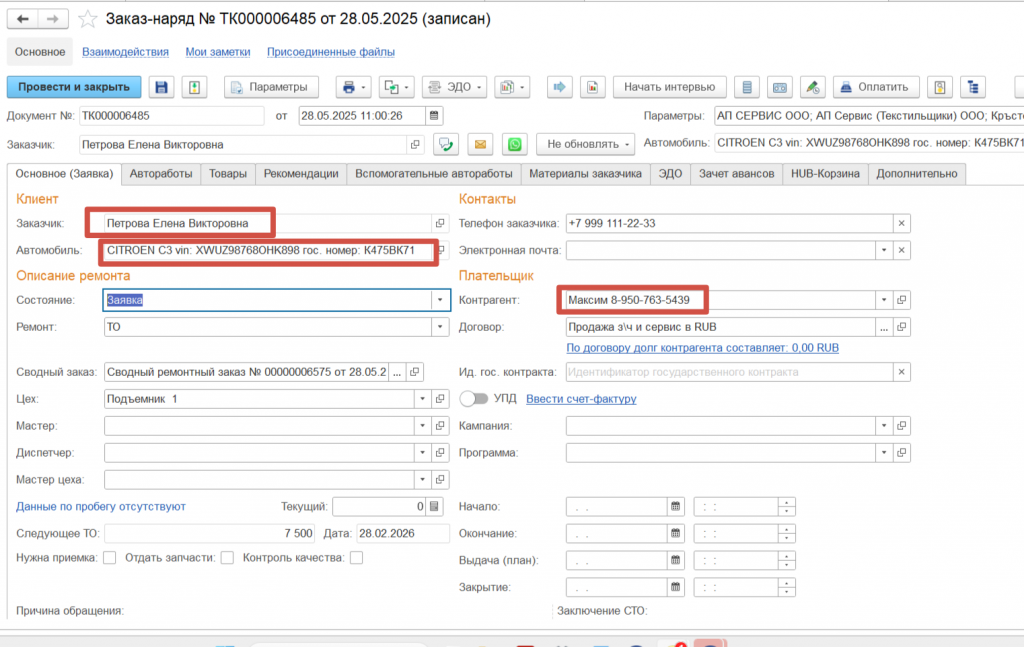1024x647 pixels.
Task: Open calendar for Начало date field
Action: click(x=675, y=506)
